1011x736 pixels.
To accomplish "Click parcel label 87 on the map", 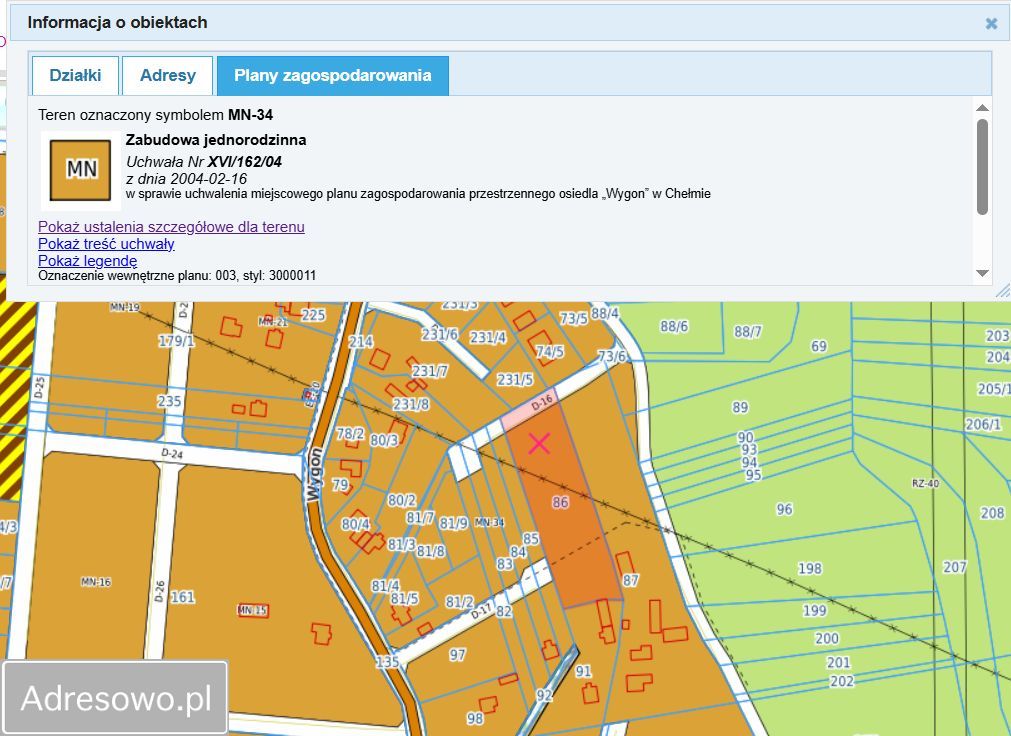I will tap(631, 580).
